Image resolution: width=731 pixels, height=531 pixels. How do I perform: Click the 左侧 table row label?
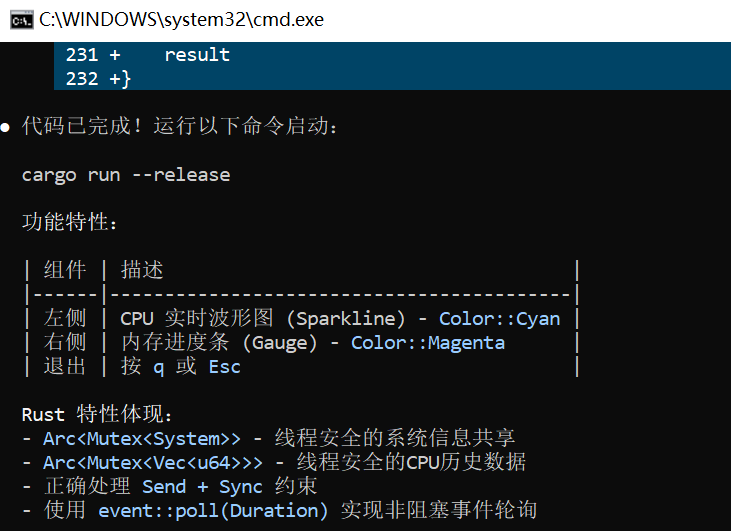[65, 318]
